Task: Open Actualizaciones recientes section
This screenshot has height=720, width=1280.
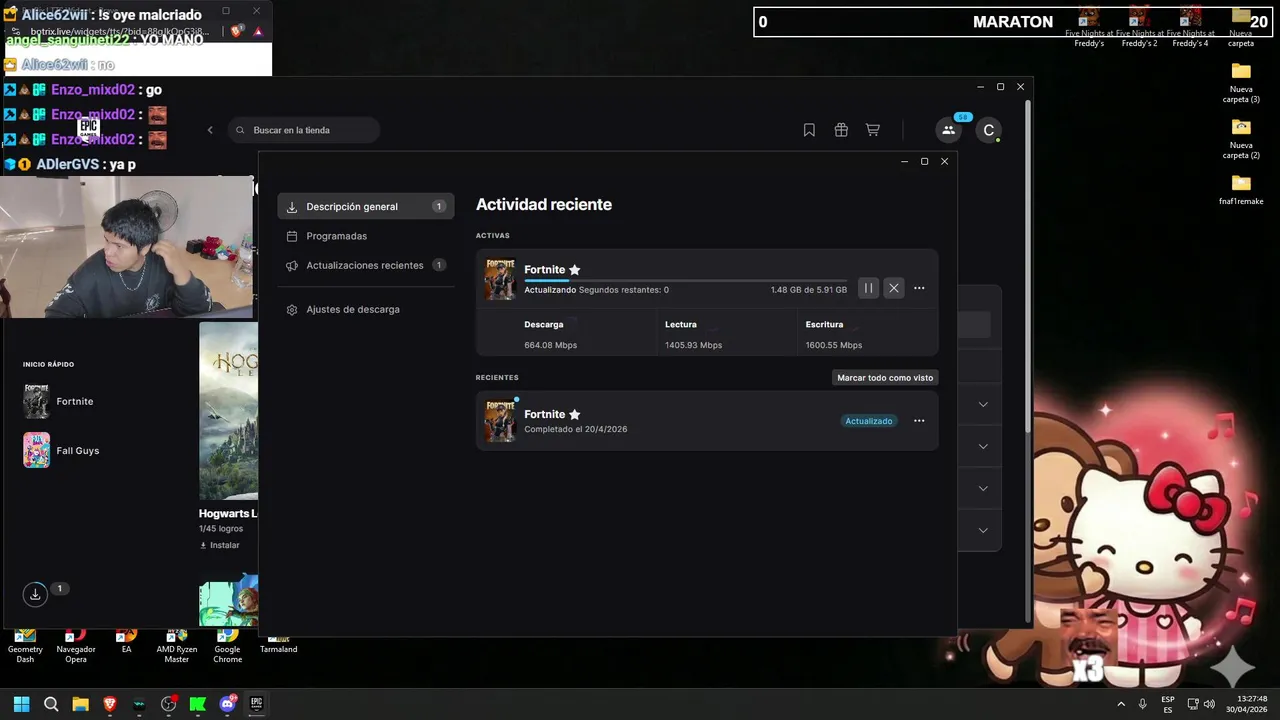Action: [x=366, y=265]
